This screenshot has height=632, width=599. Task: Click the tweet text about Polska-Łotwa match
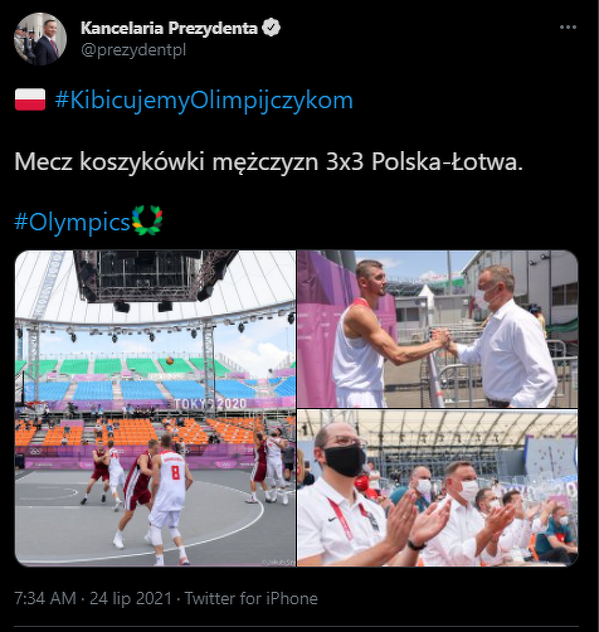click(268, 162)
